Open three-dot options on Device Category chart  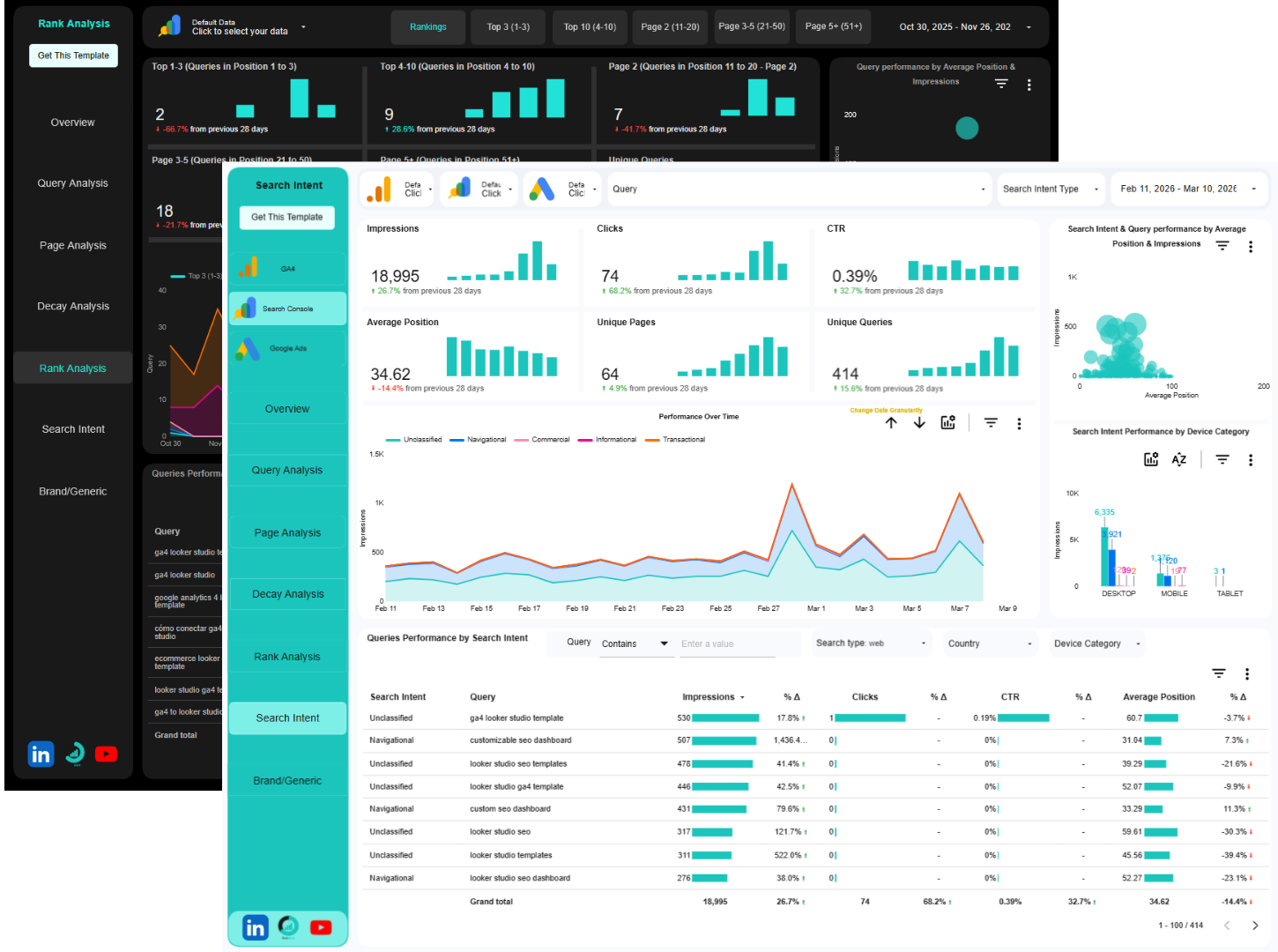point(1251,459)
